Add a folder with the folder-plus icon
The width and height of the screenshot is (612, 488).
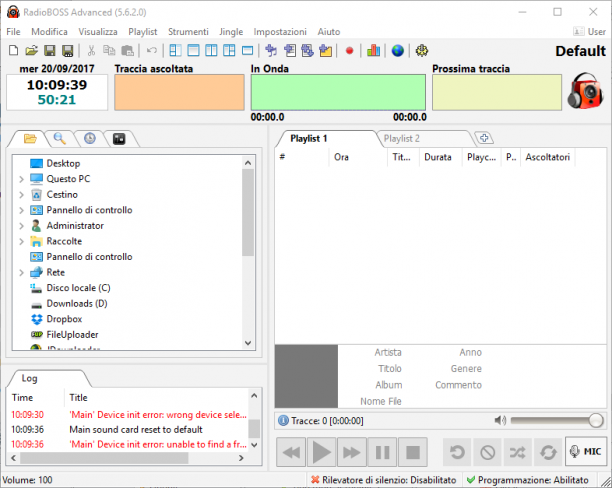[x=326, y=51]
